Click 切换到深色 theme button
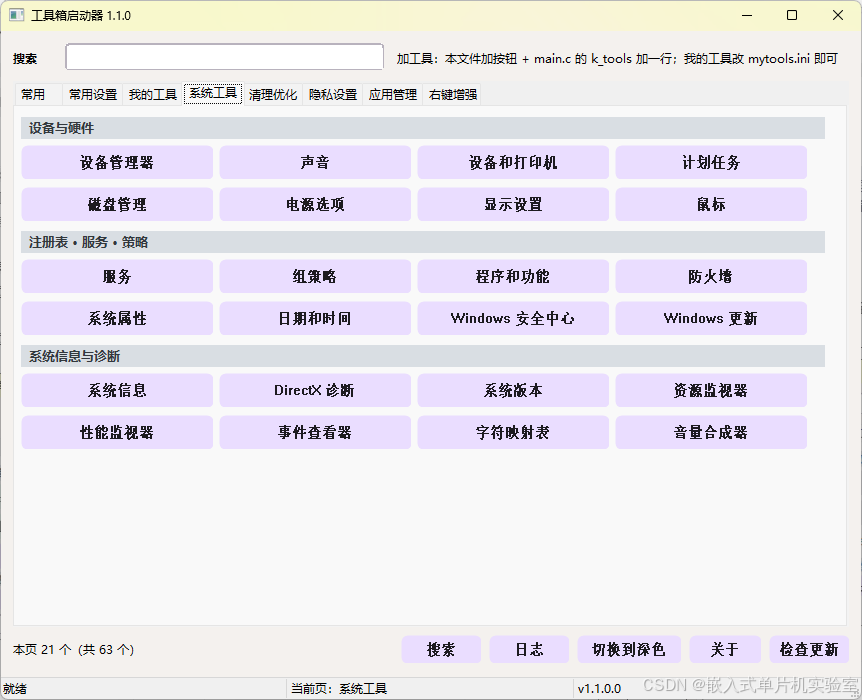This screenshot has width=862, height=700. click(x=629, y=649)
